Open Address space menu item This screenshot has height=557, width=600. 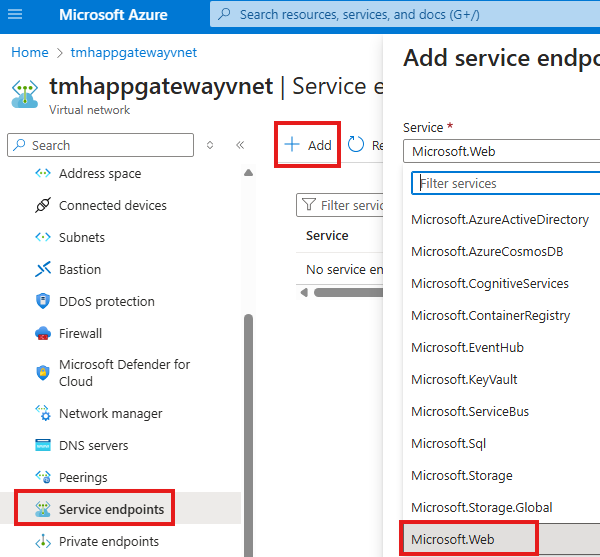pyautogui.click(x=100, y=174)
